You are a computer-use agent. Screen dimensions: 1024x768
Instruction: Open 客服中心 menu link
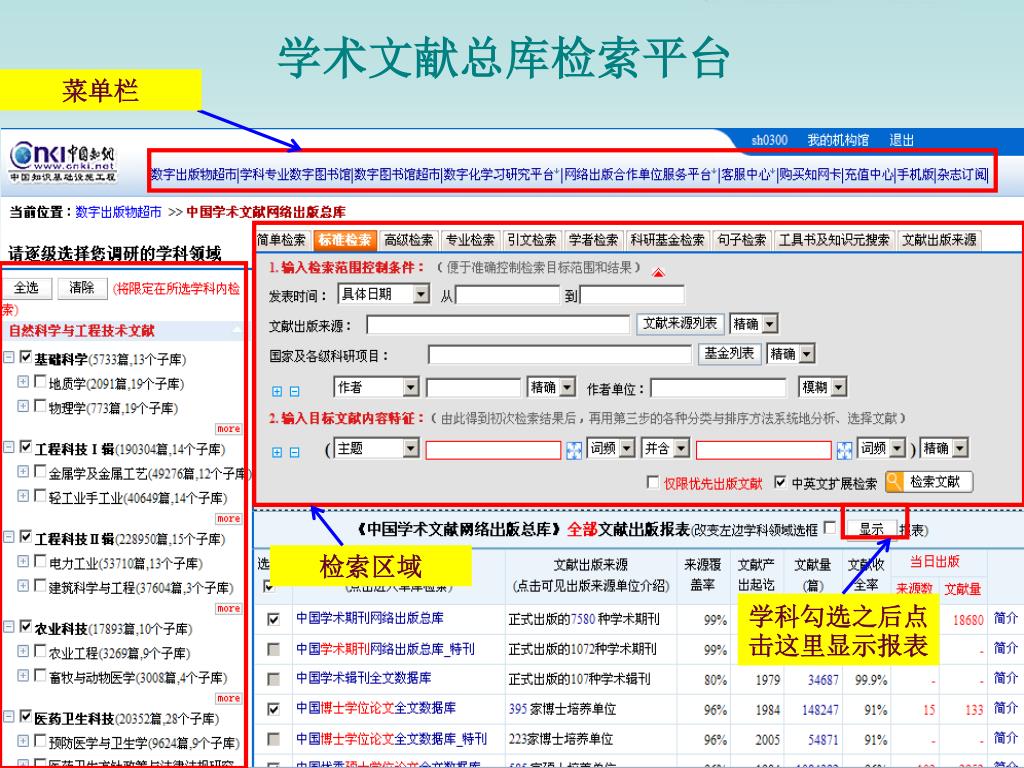pyautogui.click(x=746, y=174)
